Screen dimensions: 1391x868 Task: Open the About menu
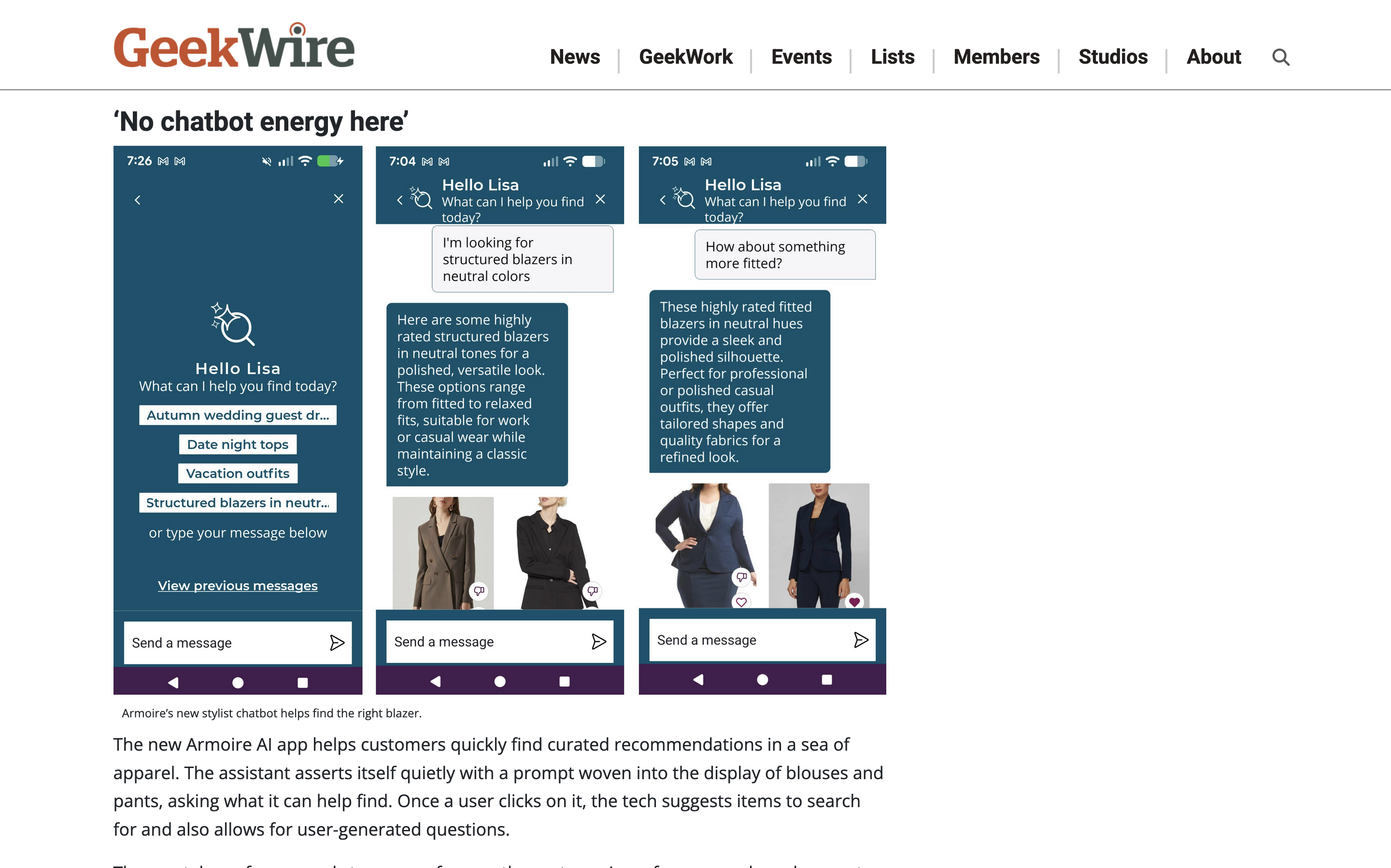(1214, 57)
